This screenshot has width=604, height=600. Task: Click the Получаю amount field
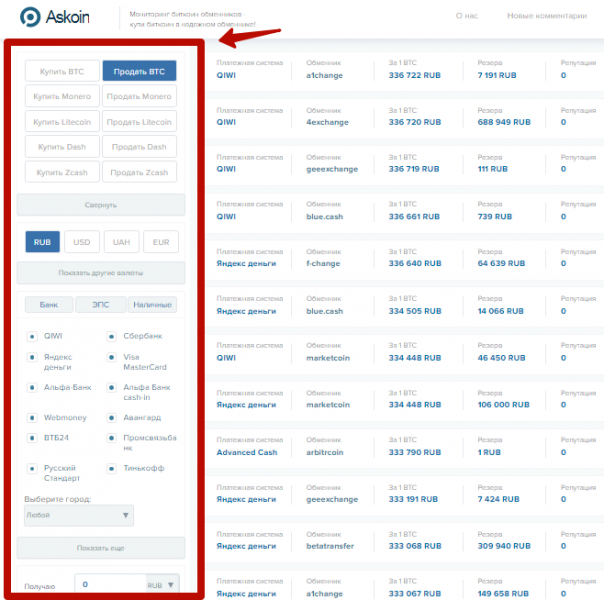[110, 585]
